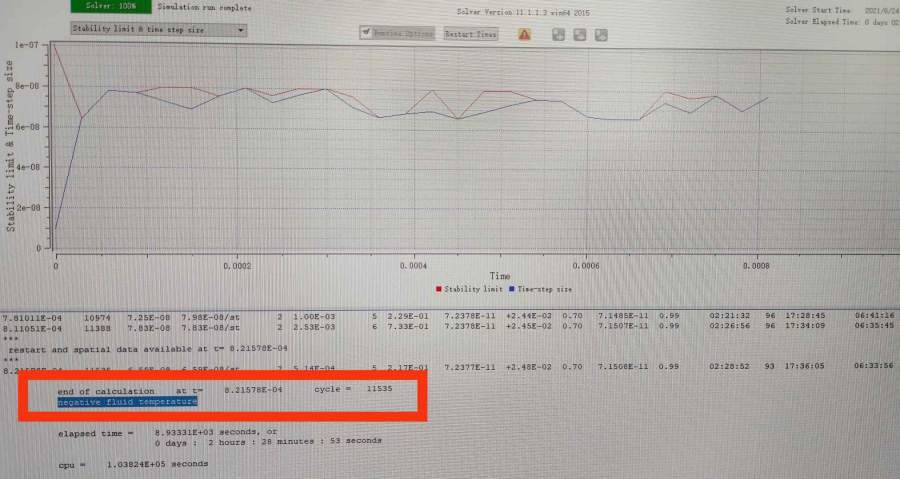Image resolution: width=900 pixels, height=479 pixels.
Task: Click the 'Simulation run complete' status text
Action: click(x=204, y=8)
